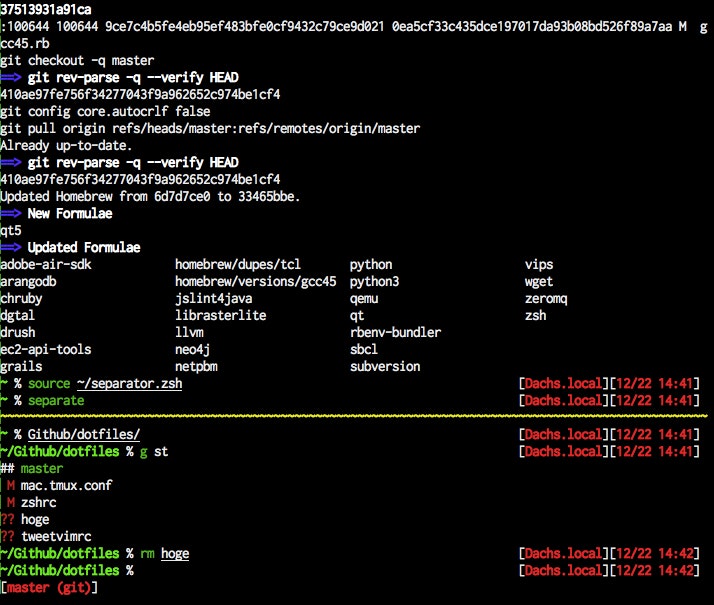This screenshot has width=714, height=605.
Task: Click the Dachs.local host on 'separate' line
Action: 563,401
